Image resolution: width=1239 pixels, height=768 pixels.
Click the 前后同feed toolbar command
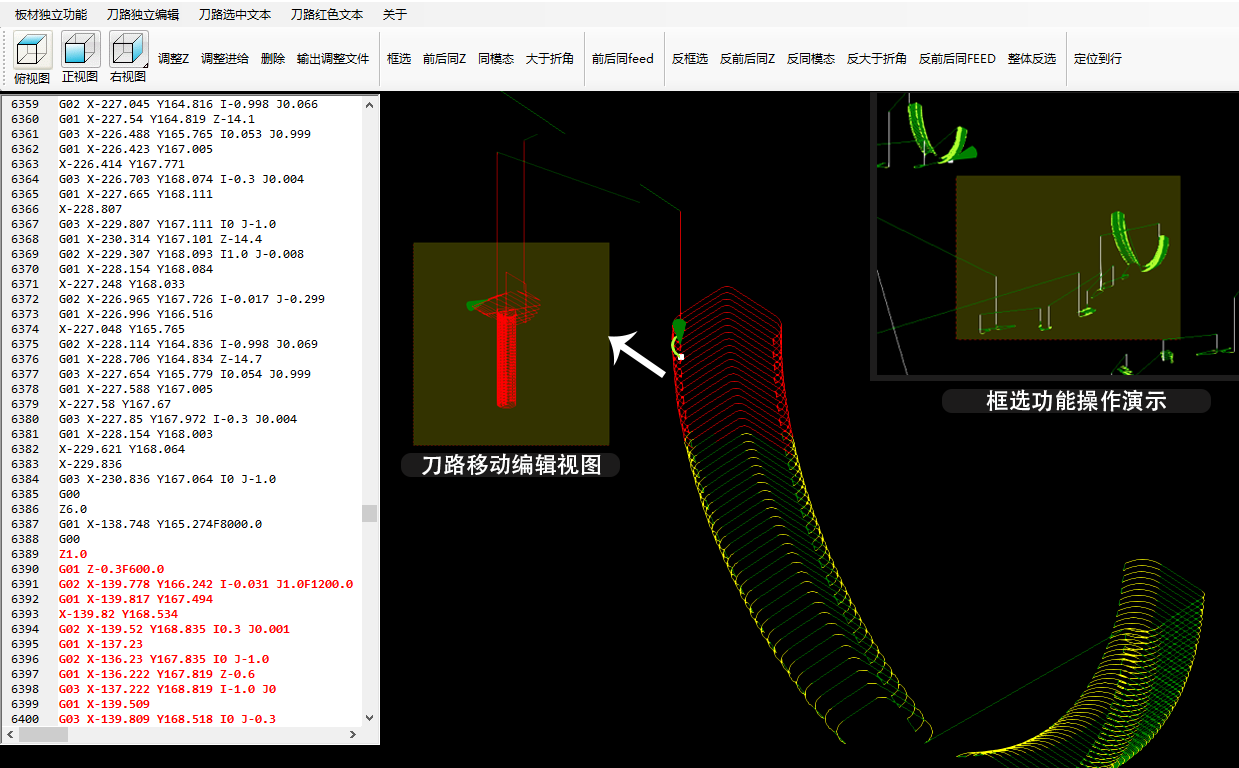pos(623,58)
